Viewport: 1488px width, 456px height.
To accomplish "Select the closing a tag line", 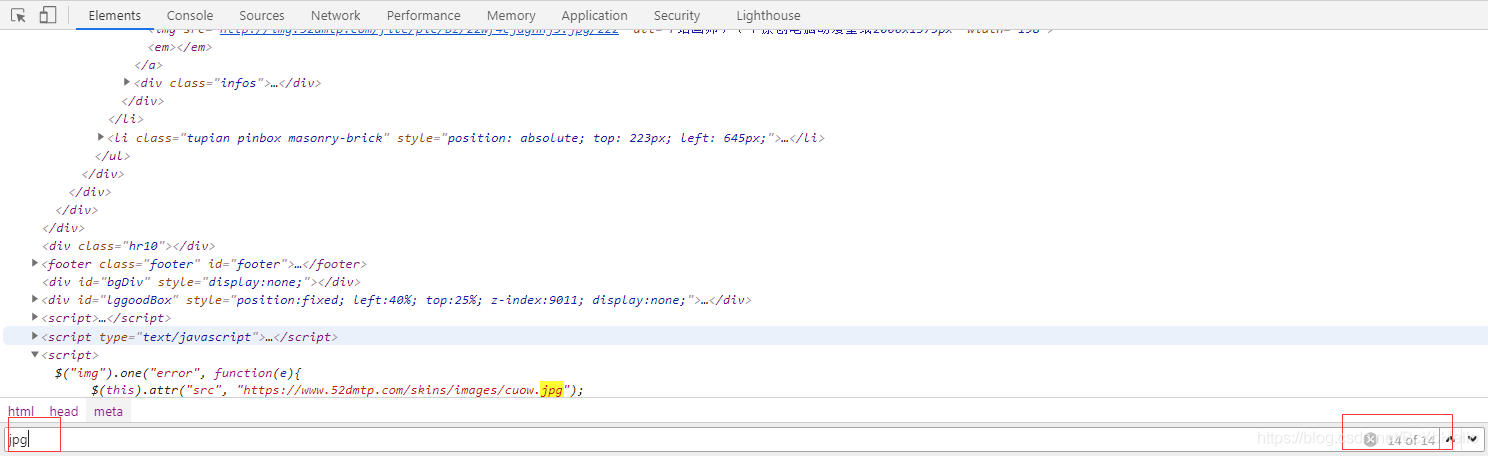I will point(149,65).
